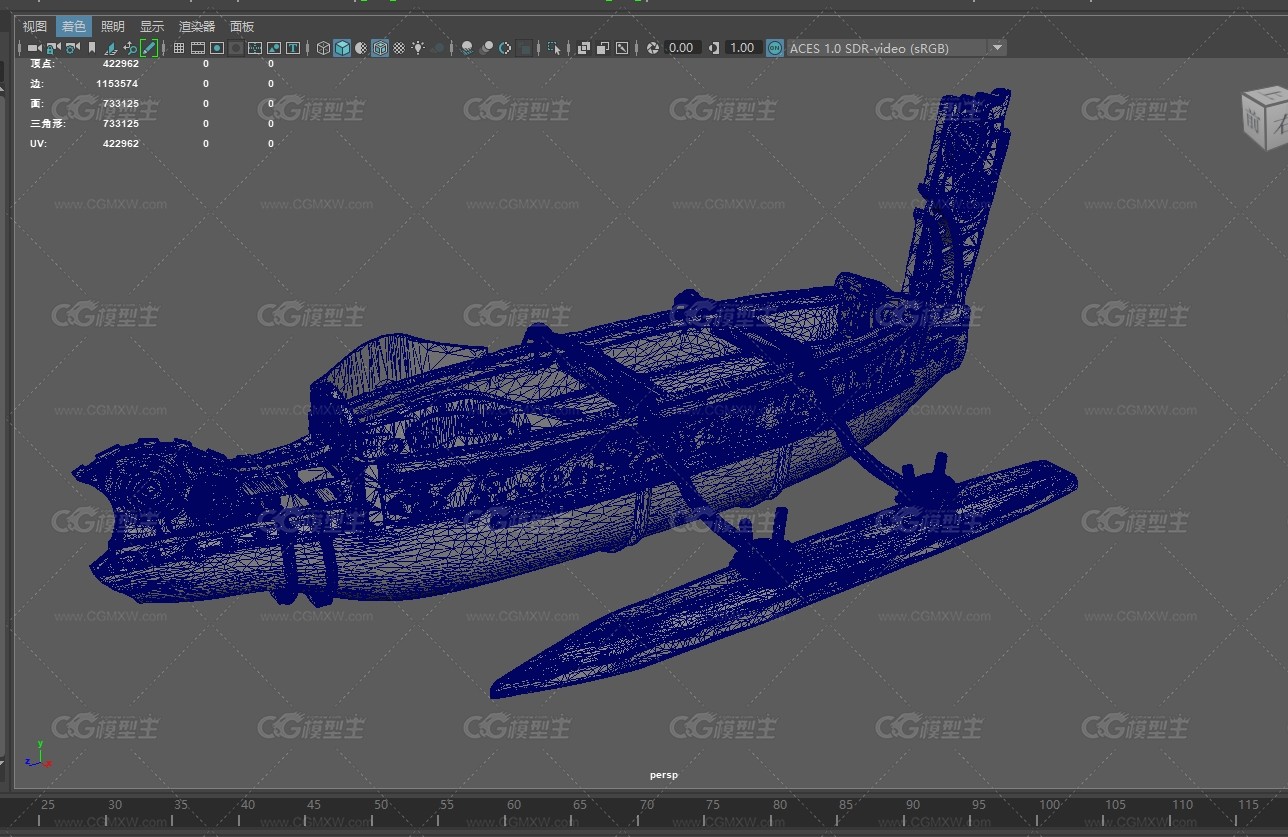Click the persp camera label
Viewport: 1288px width, 837px height.
click(x=664, y=774)
